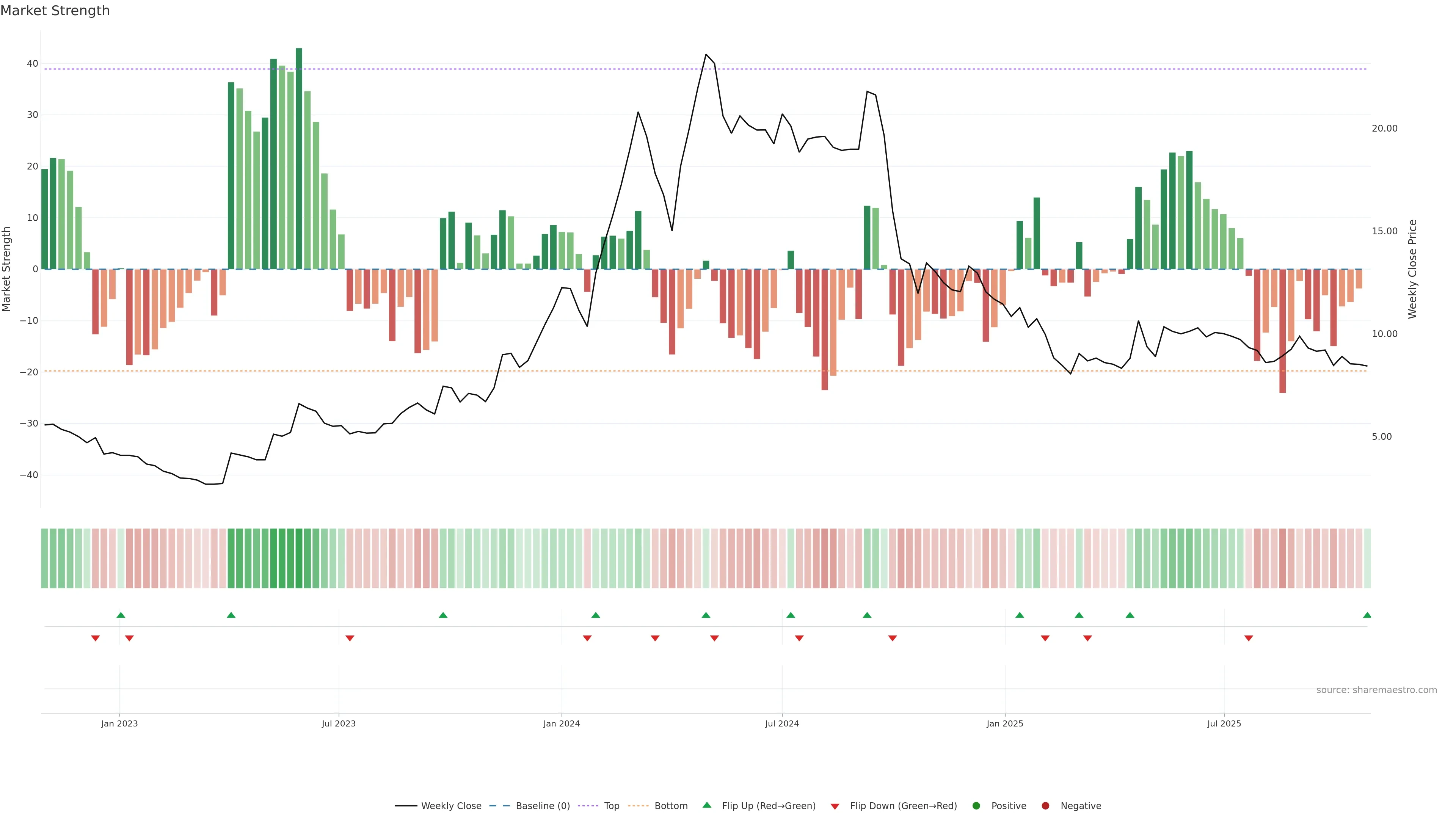This screenshot has width=1456, height=819.
Task: Click Flip Up green triangle legend icon
Action: [706, 805]
